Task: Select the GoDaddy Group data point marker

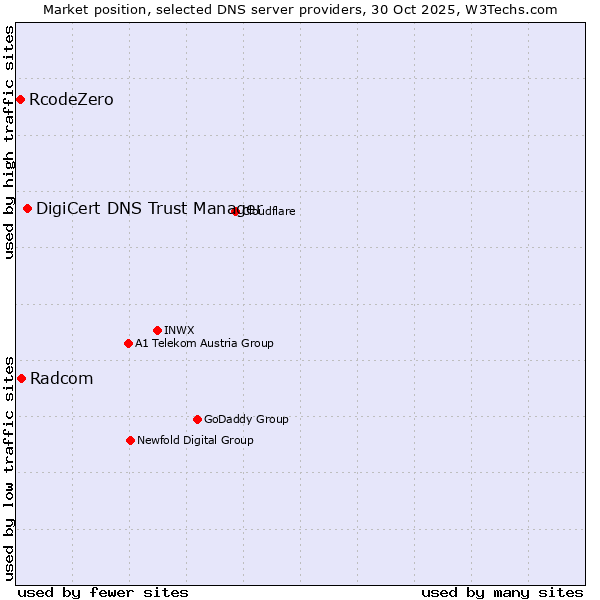Action: click(x=197, y=419)
